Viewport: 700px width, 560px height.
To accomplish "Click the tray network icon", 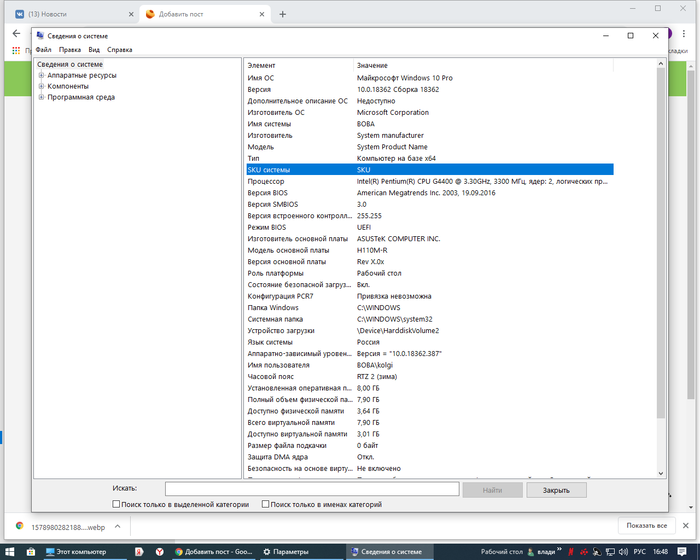I will coord(610,552).
